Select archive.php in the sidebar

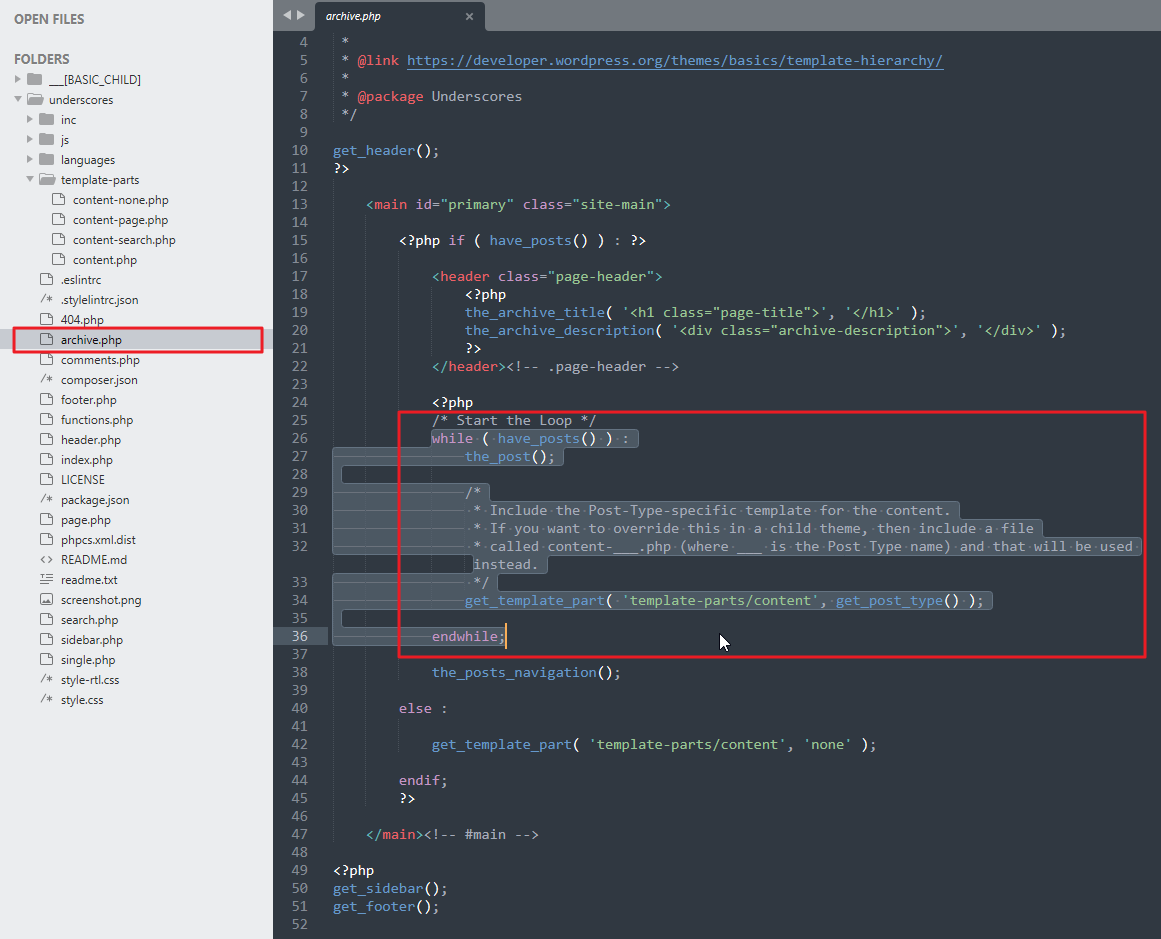(x=91, y=340)
